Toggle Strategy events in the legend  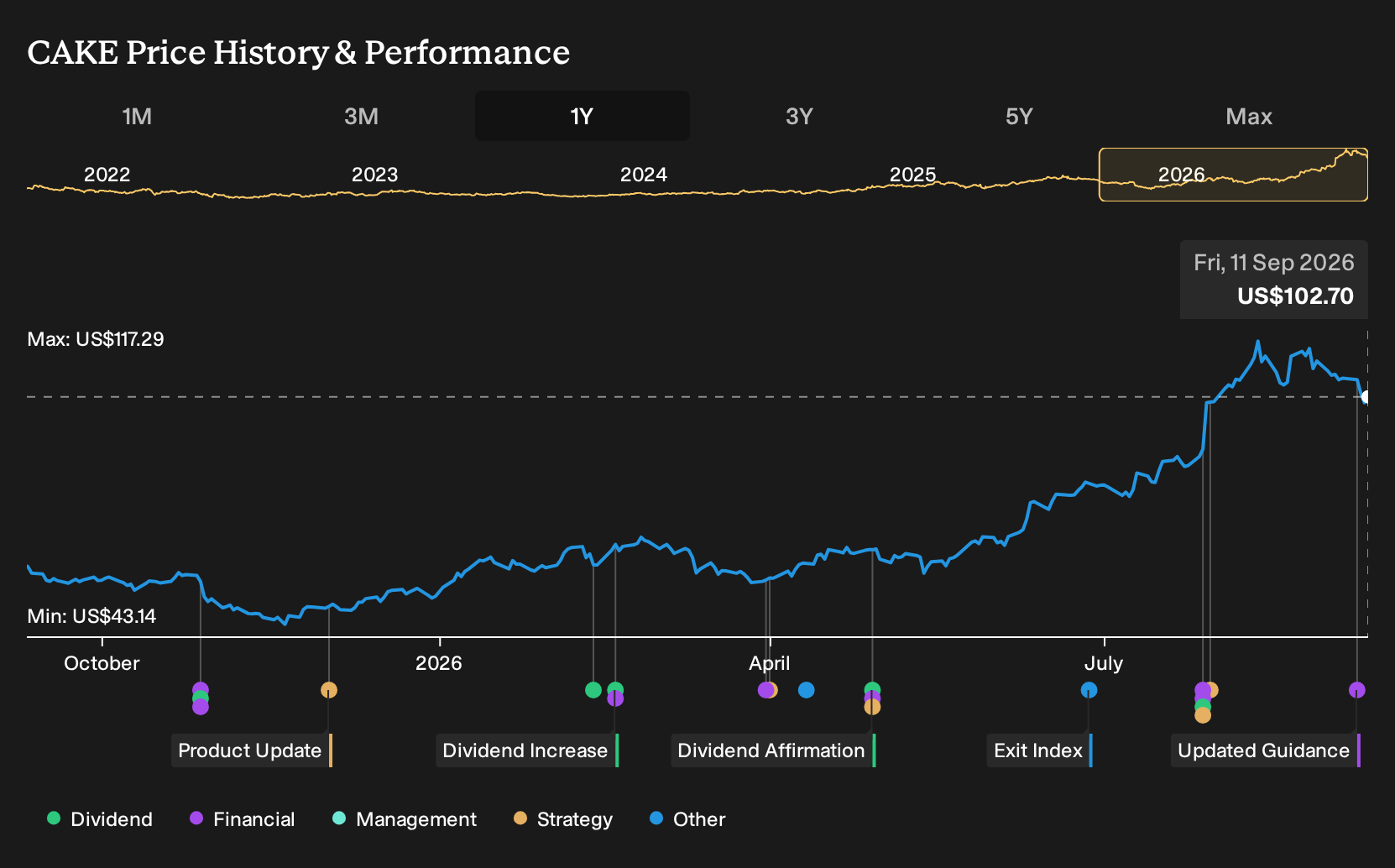563,819
